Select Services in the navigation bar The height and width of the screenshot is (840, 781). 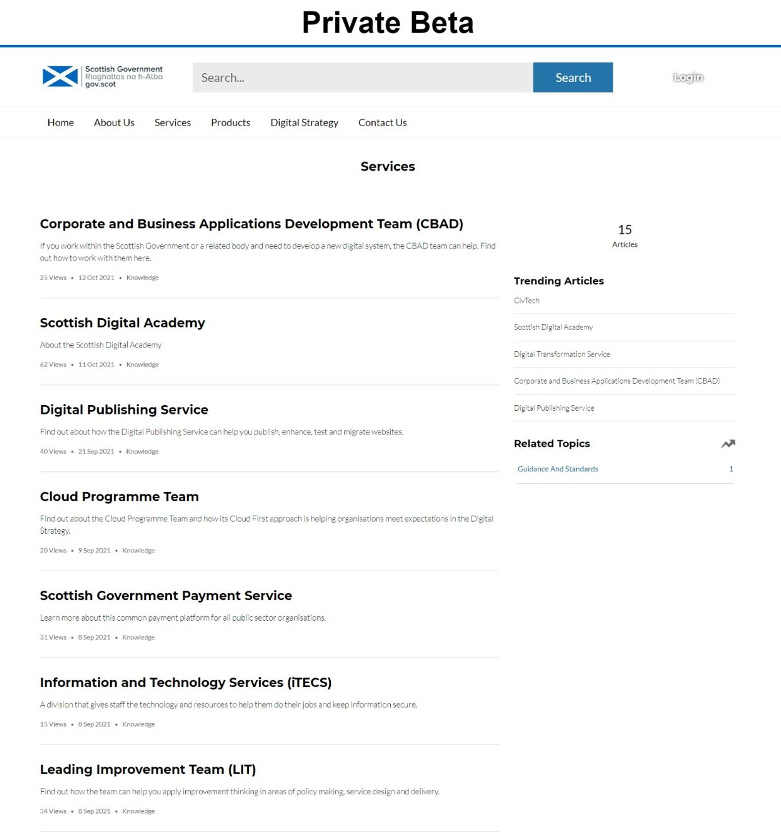click(x=172, y=123)
